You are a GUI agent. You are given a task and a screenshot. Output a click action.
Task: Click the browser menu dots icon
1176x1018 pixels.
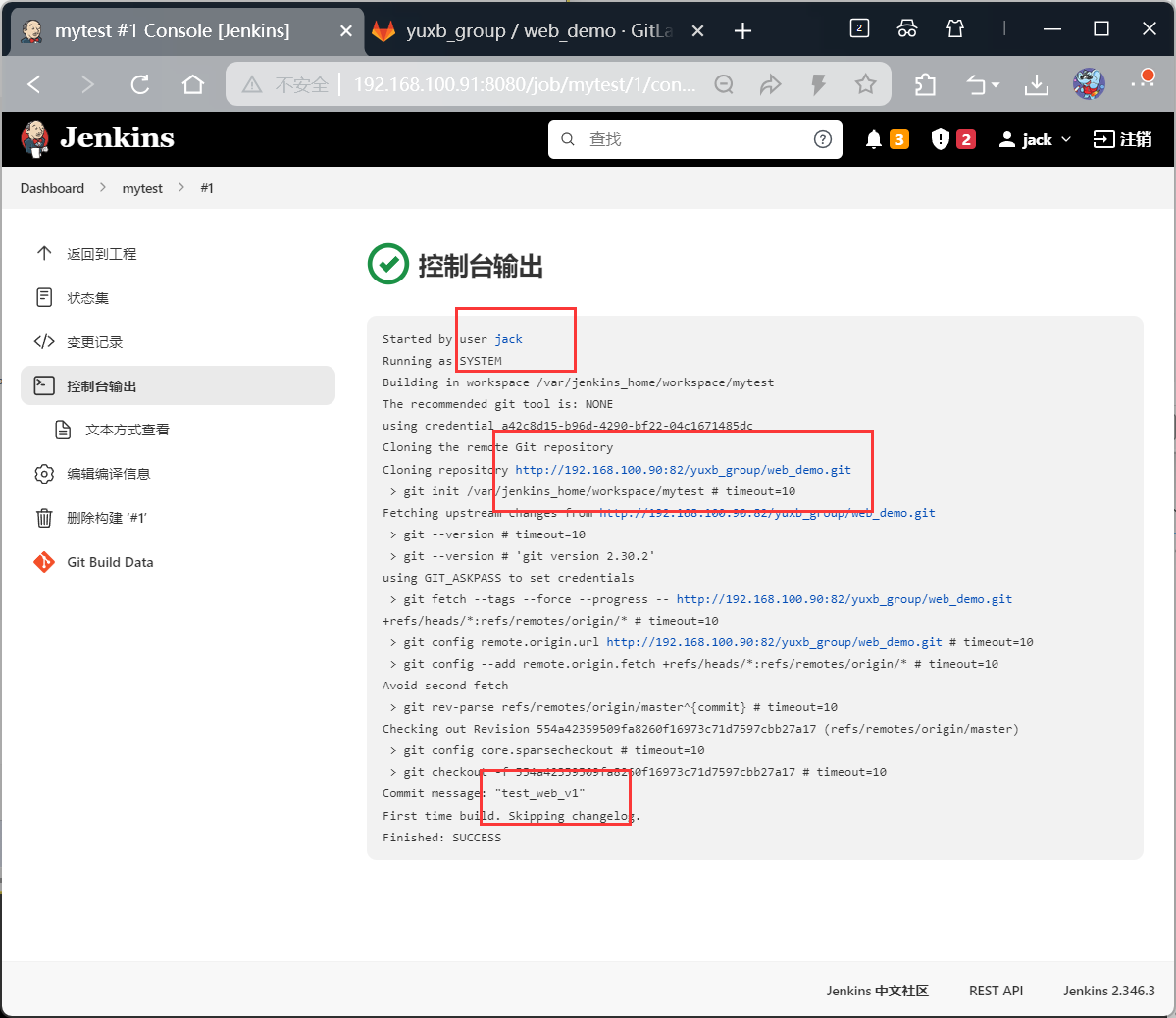1143,82
